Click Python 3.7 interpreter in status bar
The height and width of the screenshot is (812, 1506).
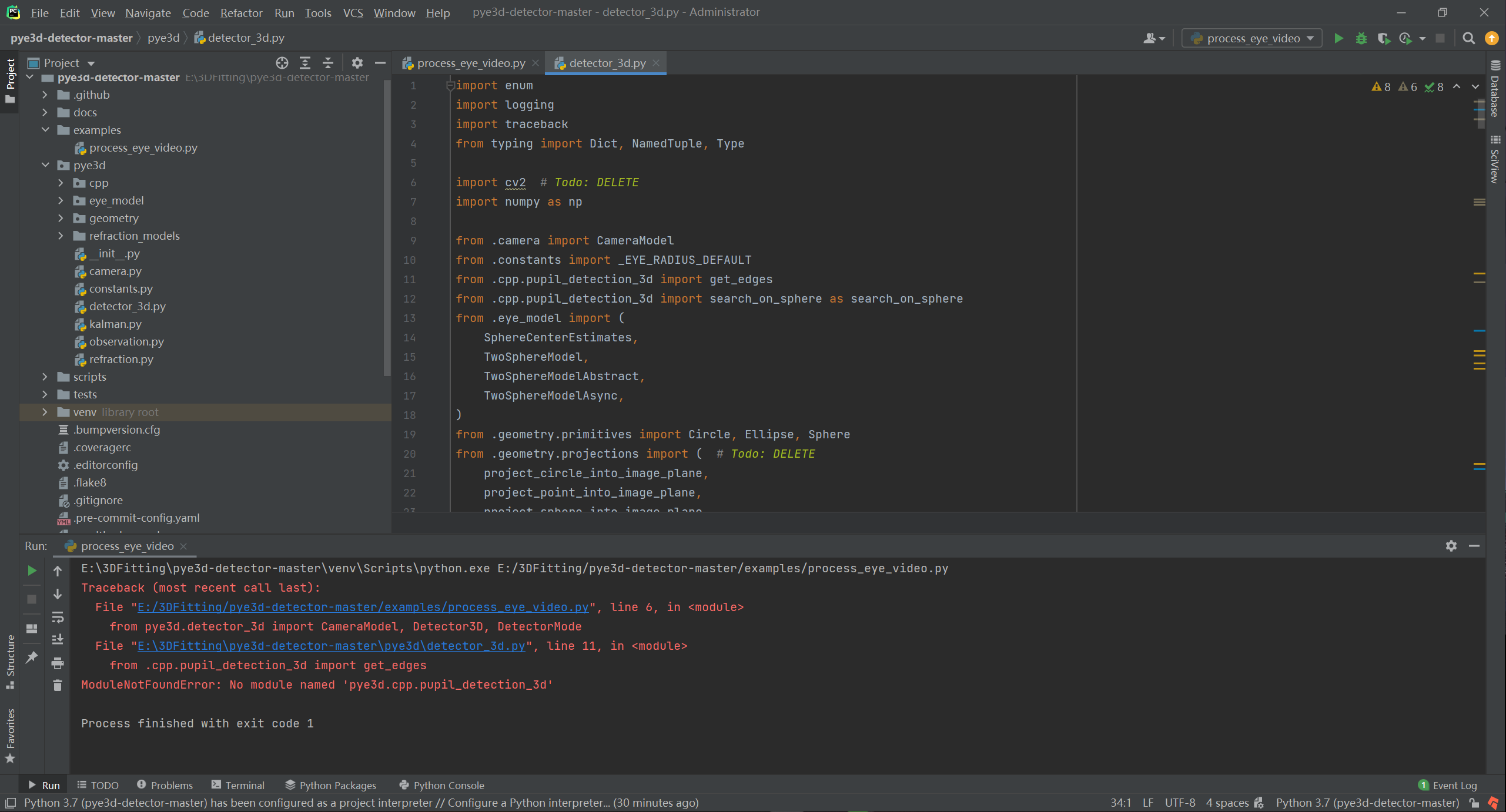pyautogui.click(x=1367, y=803)
